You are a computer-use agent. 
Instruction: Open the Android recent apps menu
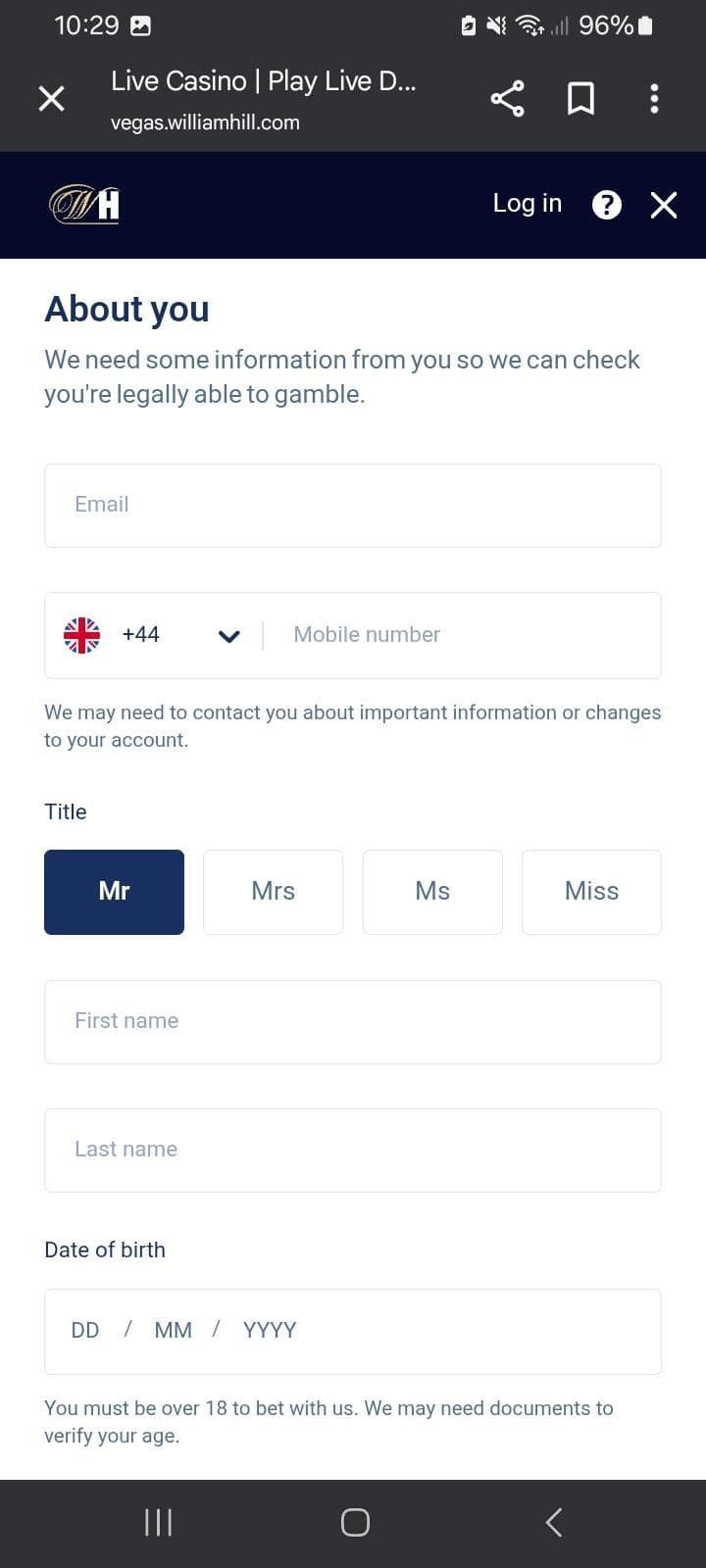pos(157,1522)
